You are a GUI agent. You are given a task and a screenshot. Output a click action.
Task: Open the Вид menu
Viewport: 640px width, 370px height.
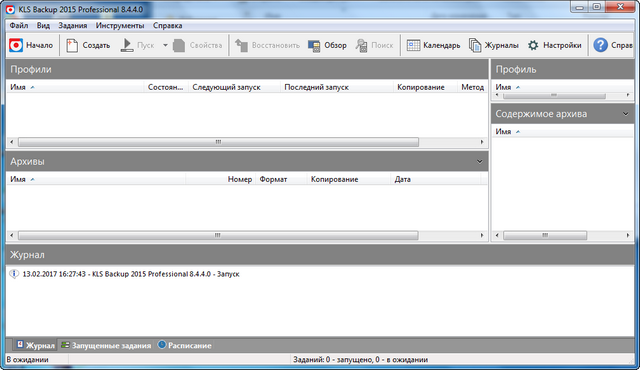(x=43, y=25)
